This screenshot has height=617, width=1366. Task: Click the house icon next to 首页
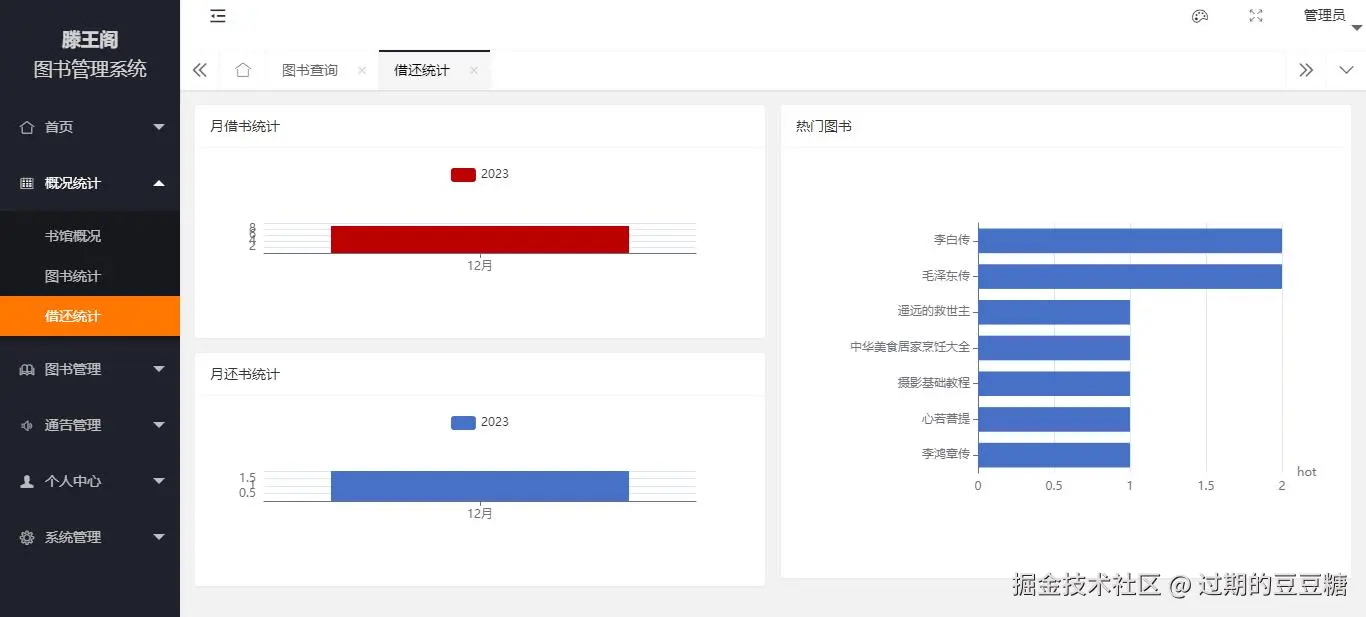click(x=29, y=127)
